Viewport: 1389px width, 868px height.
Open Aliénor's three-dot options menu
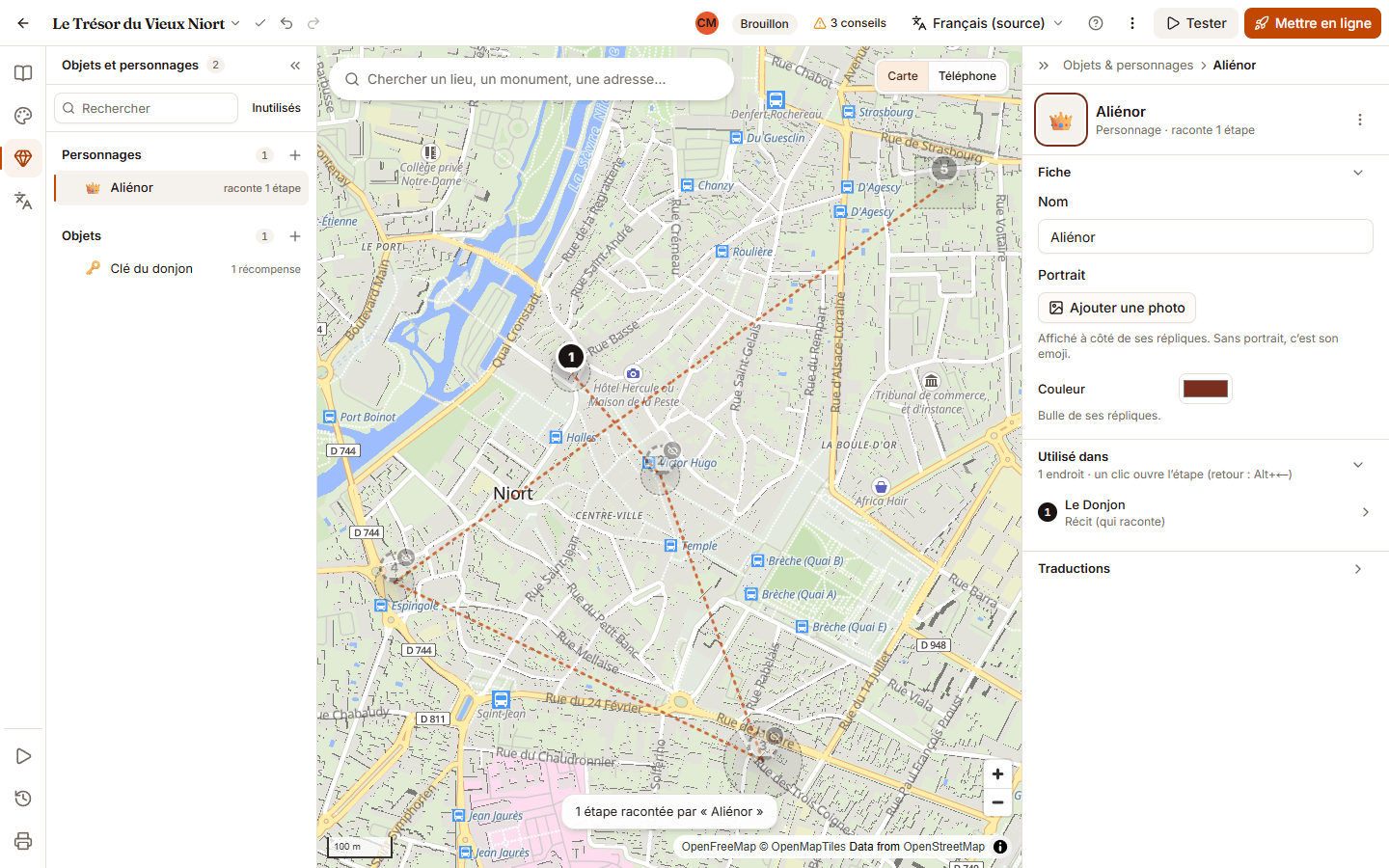pyautogui.click(x=1360, y=120)
